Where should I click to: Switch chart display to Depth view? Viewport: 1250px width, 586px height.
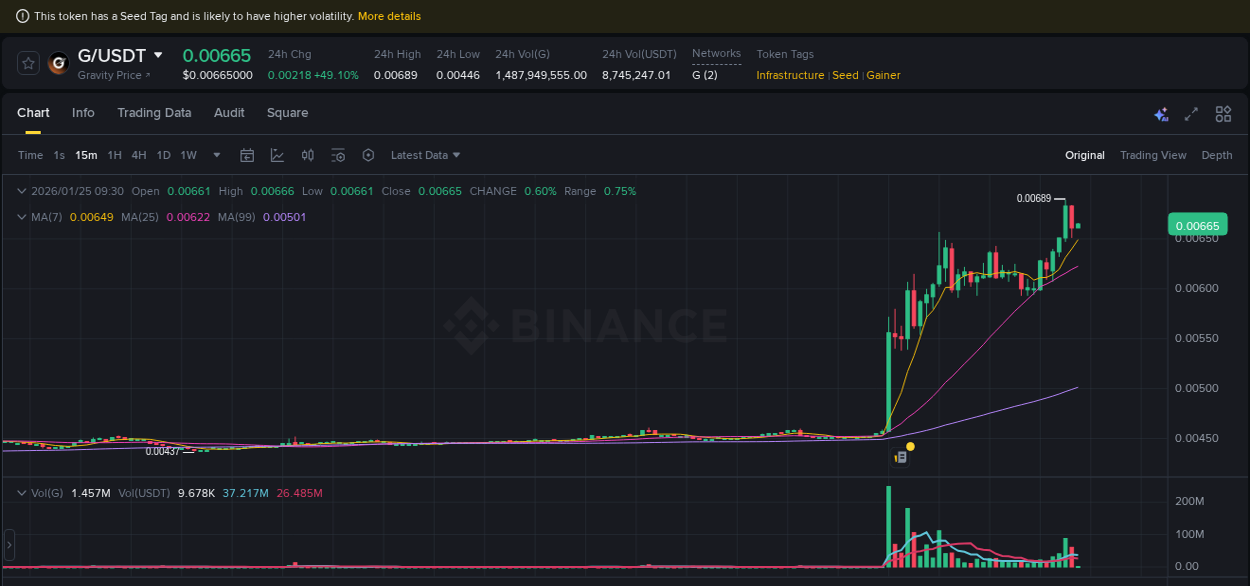coord(1217,155)
